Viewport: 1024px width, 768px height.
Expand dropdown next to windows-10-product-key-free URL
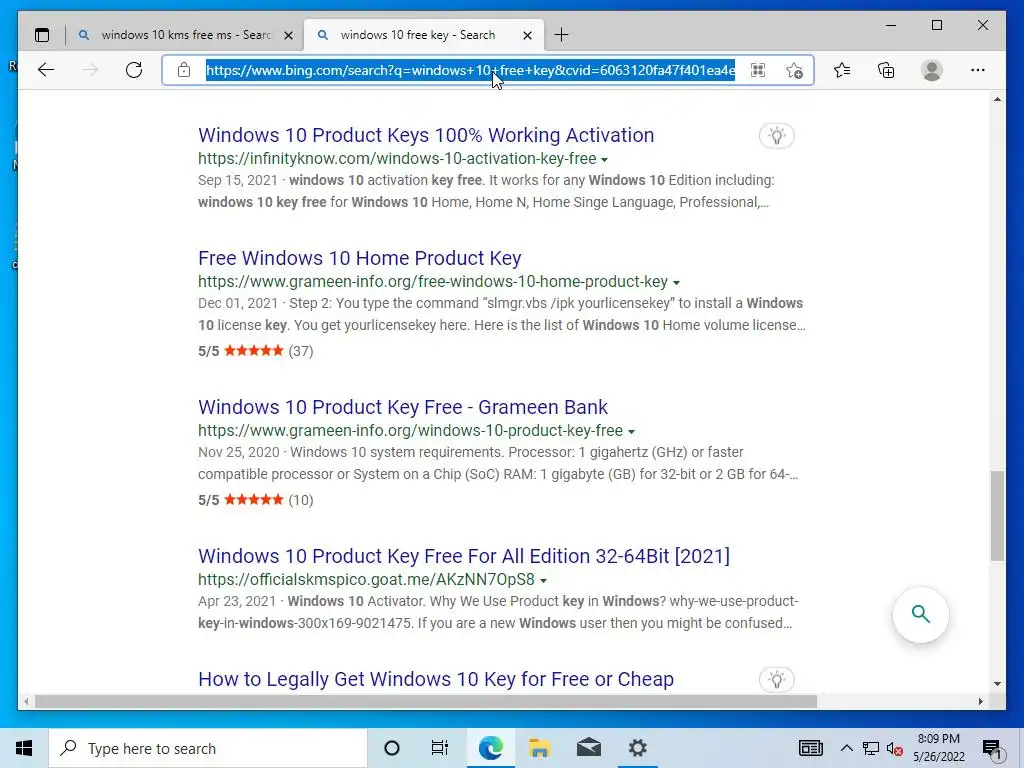tap(632, 432)
